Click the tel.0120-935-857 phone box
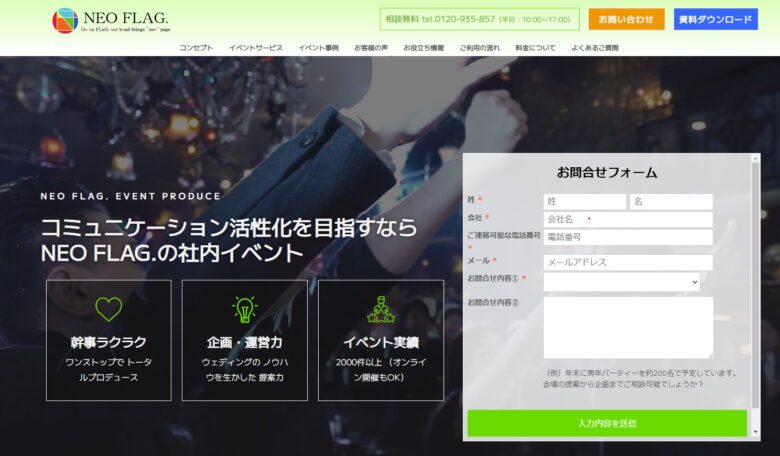 480,19
